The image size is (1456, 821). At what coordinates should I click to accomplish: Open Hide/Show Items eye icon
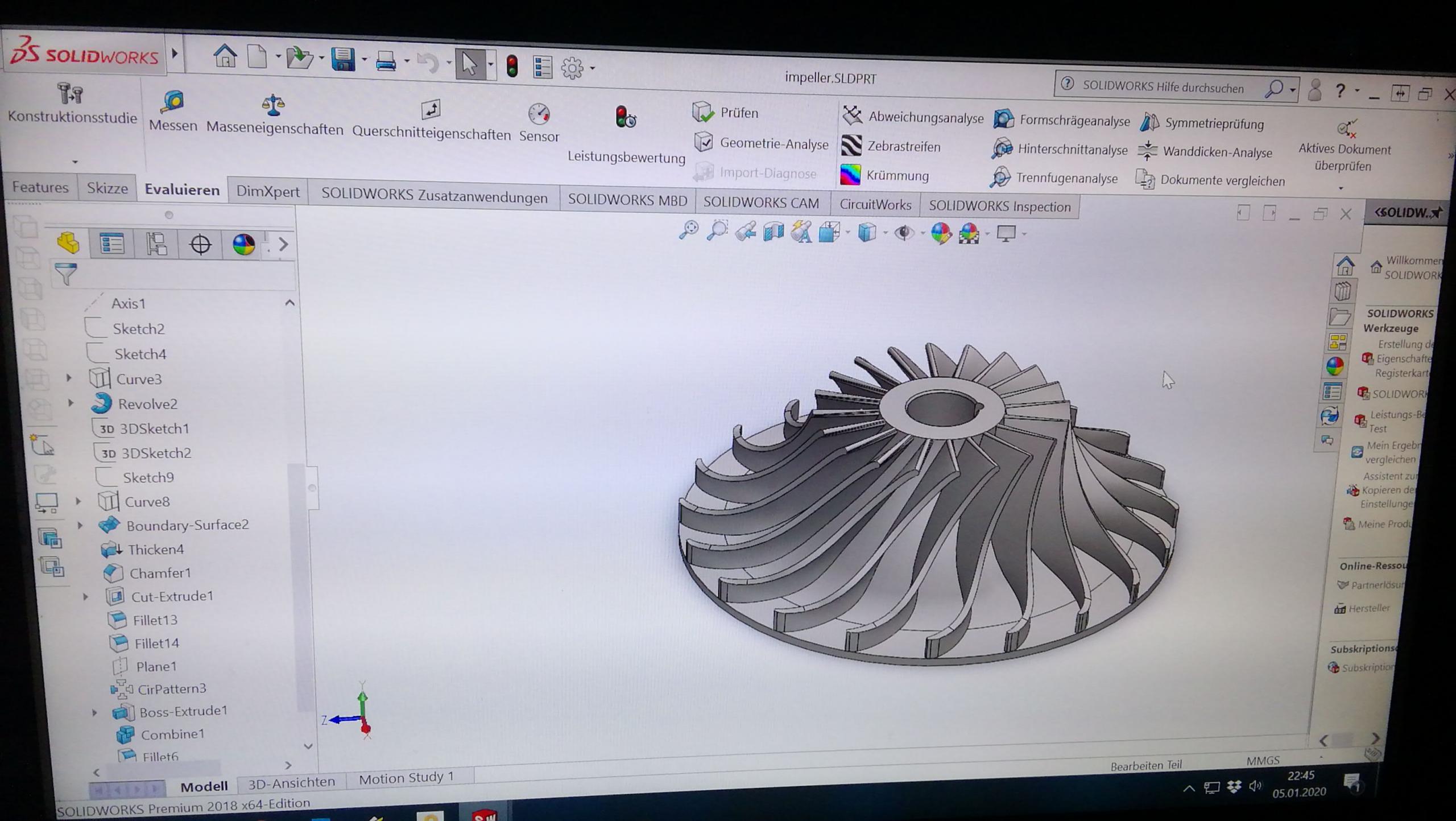pyautogui.click(x=903, y=233)
